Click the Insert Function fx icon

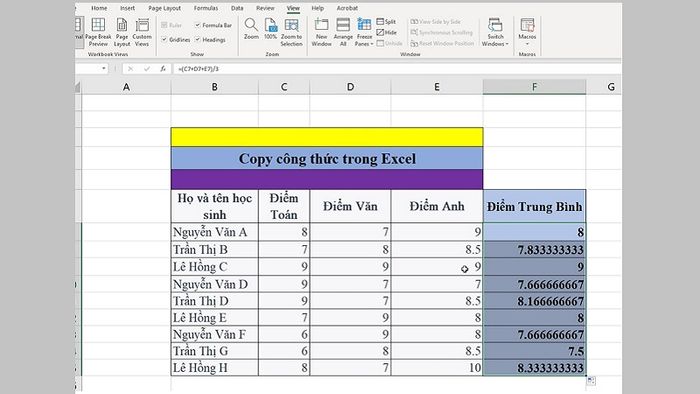[x=163, y=69]
